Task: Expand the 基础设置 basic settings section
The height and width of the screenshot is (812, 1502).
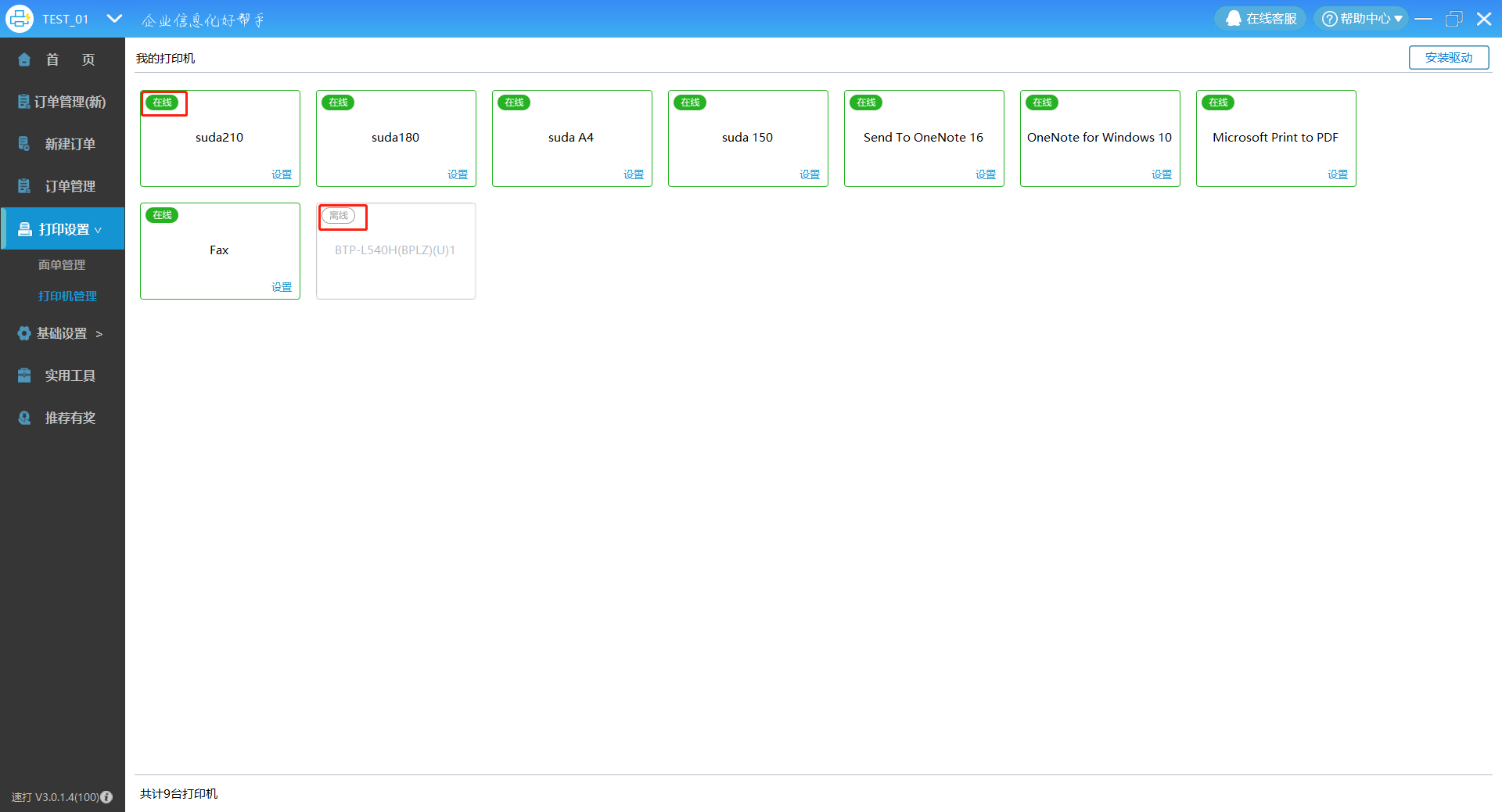Action: pyautogui.click(x=63, y=333)
